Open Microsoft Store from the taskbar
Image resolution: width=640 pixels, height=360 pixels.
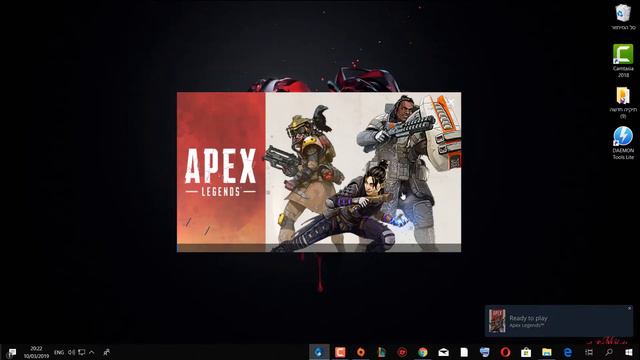(x=526, y=352)
